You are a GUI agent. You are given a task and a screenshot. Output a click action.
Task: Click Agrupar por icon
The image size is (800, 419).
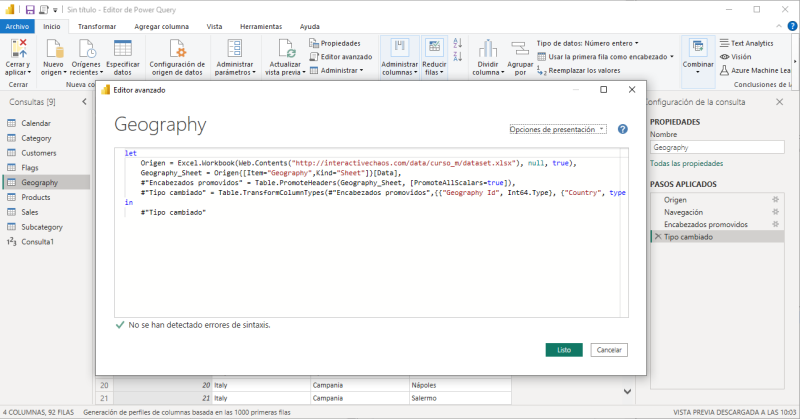click(x=520, y=49)
